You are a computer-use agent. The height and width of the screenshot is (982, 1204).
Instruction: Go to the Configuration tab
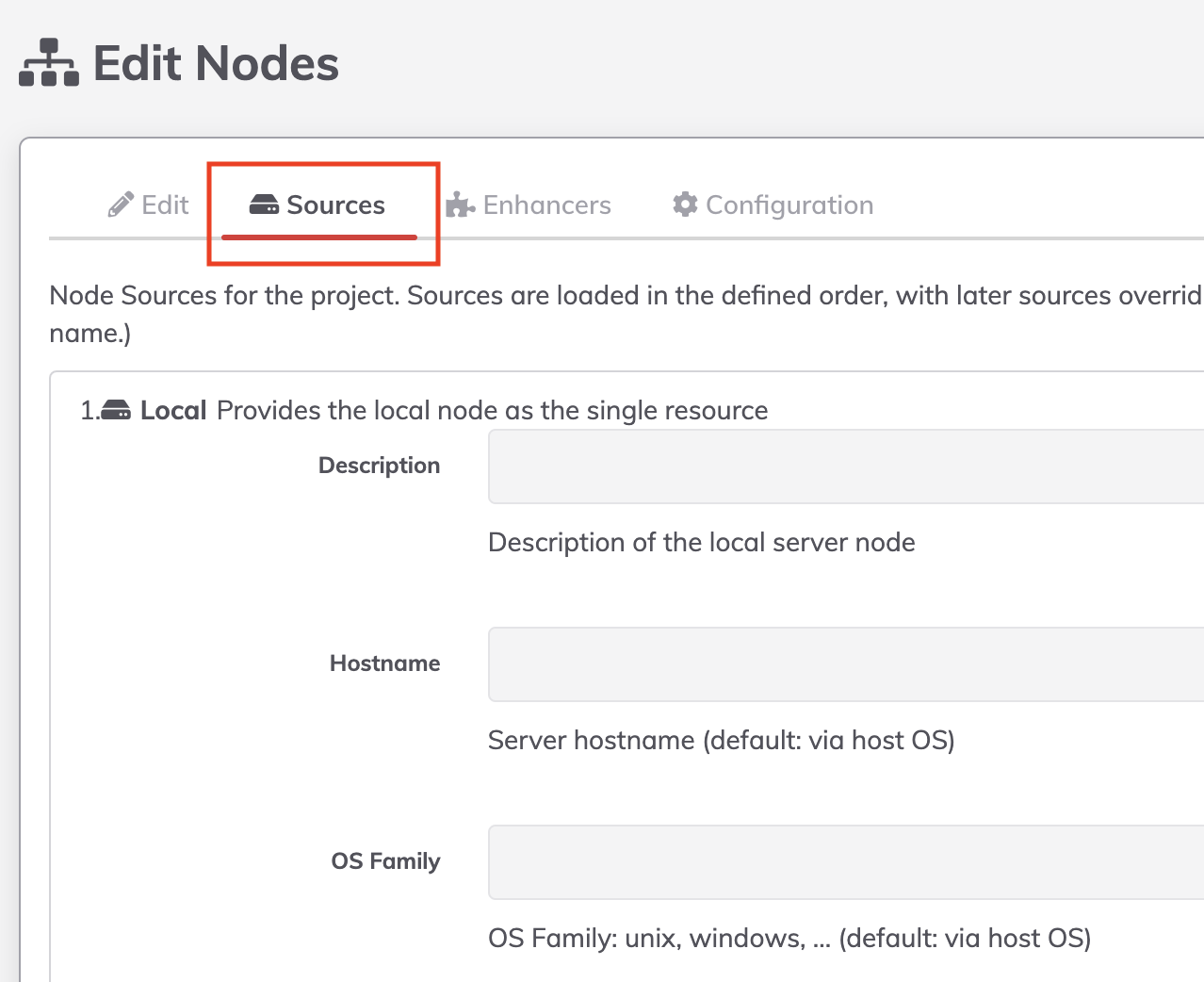773,205
